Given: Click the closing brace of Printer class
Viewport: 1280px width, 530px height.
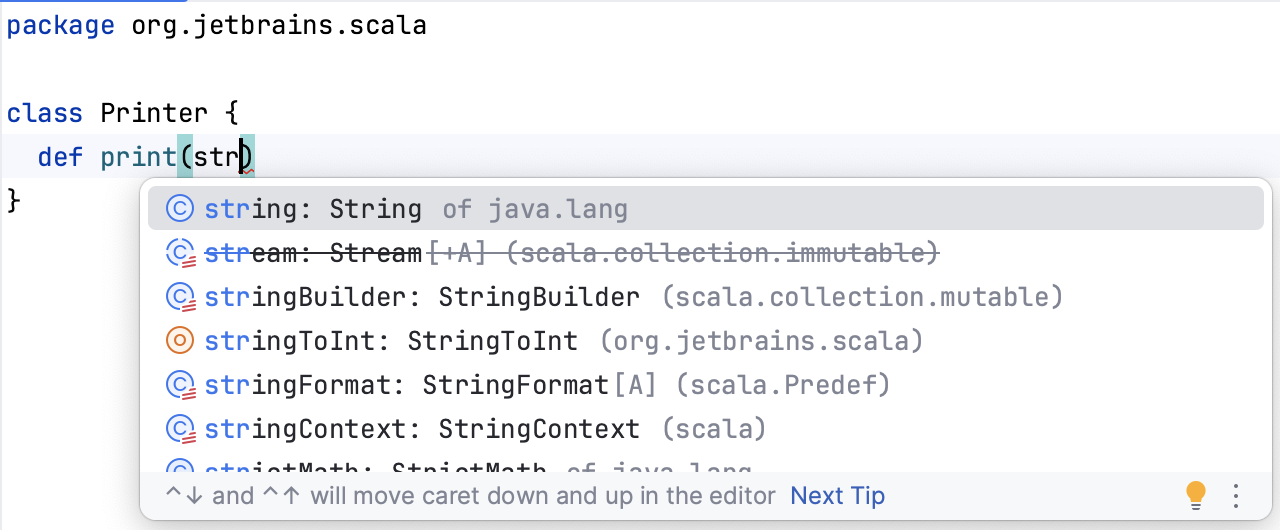Looking at the screenshot, I should (14, 201).
